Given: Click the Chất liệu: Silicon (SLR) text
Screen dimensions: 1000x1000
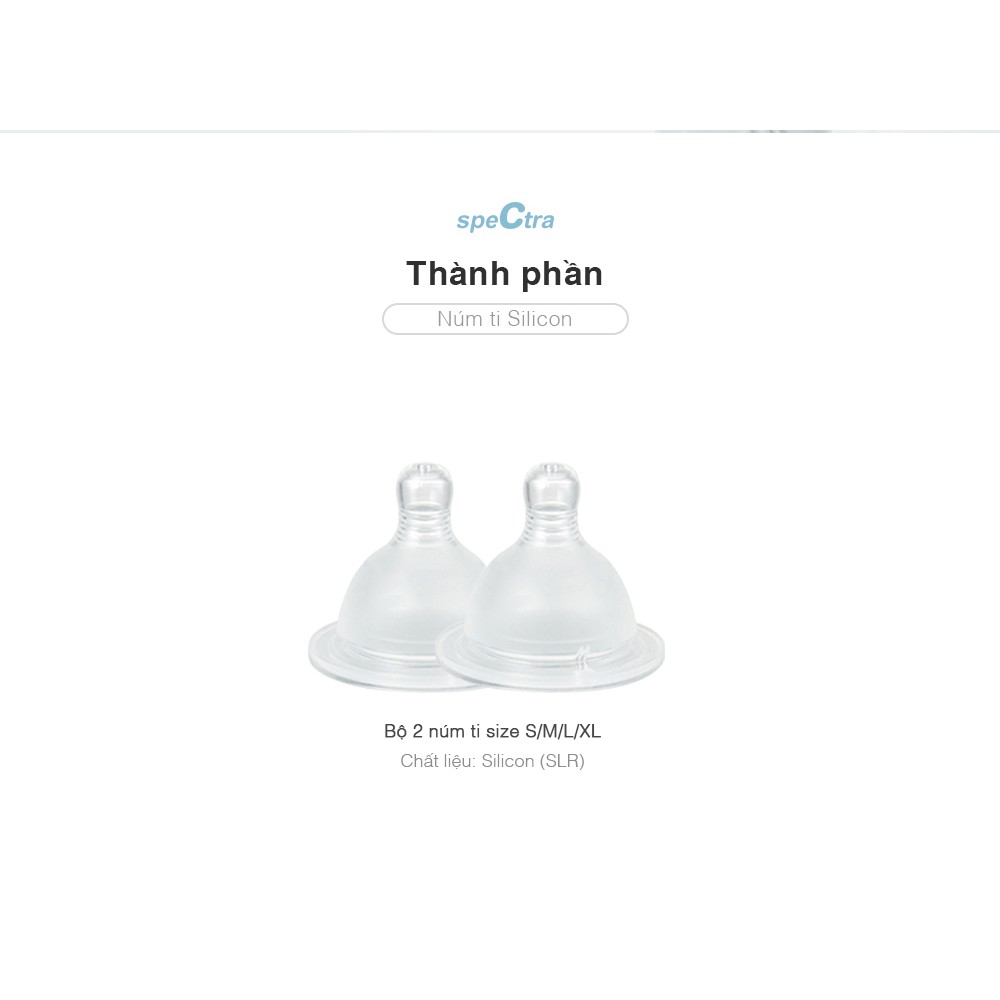Looking at the screenshot, I should point(492,761).
